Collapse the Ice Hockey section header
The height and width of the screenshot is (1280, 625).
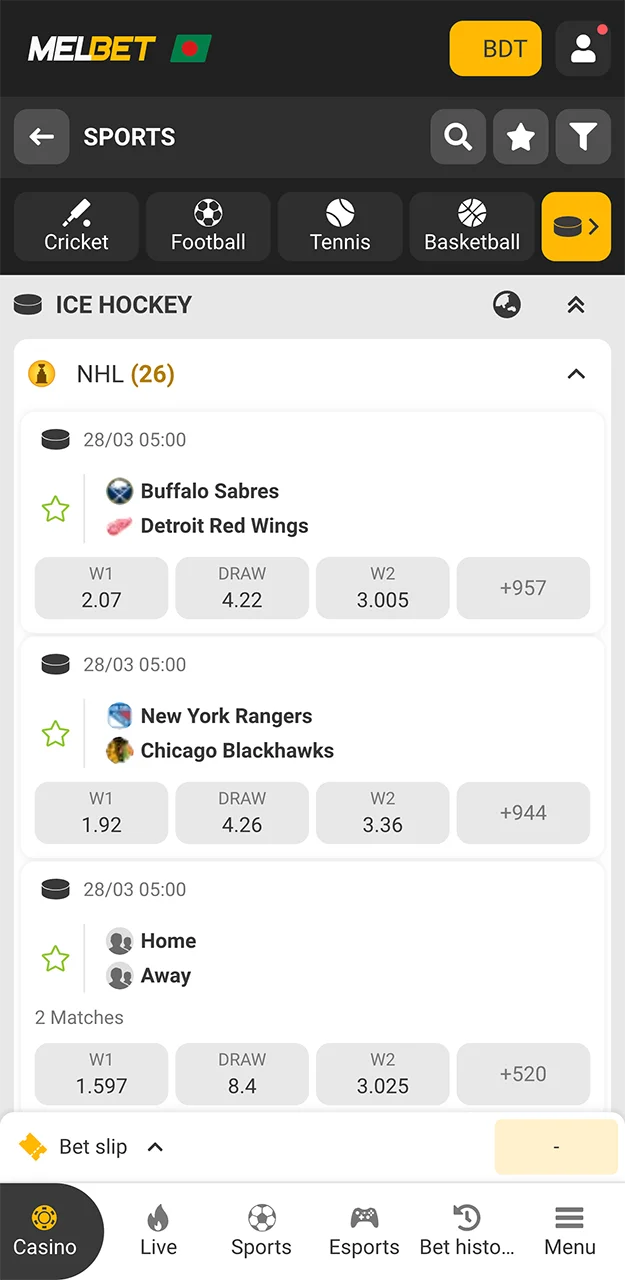576,305
